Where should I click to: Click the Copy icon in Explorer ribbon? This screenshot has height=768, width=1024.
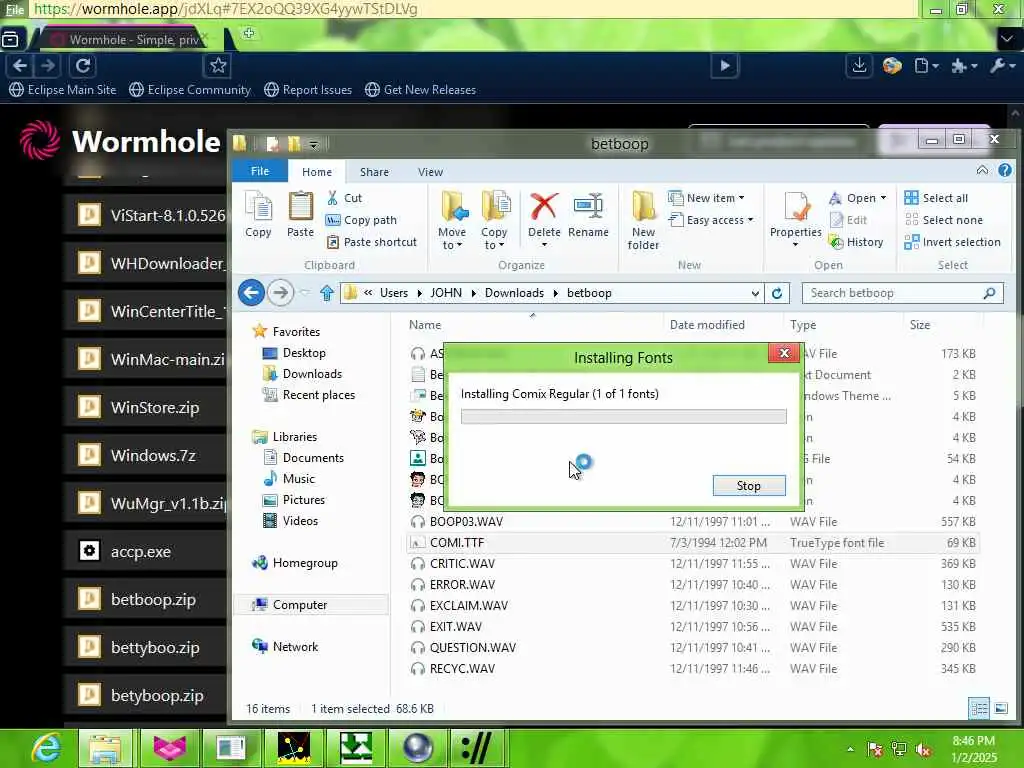click(x=258, y=215)
